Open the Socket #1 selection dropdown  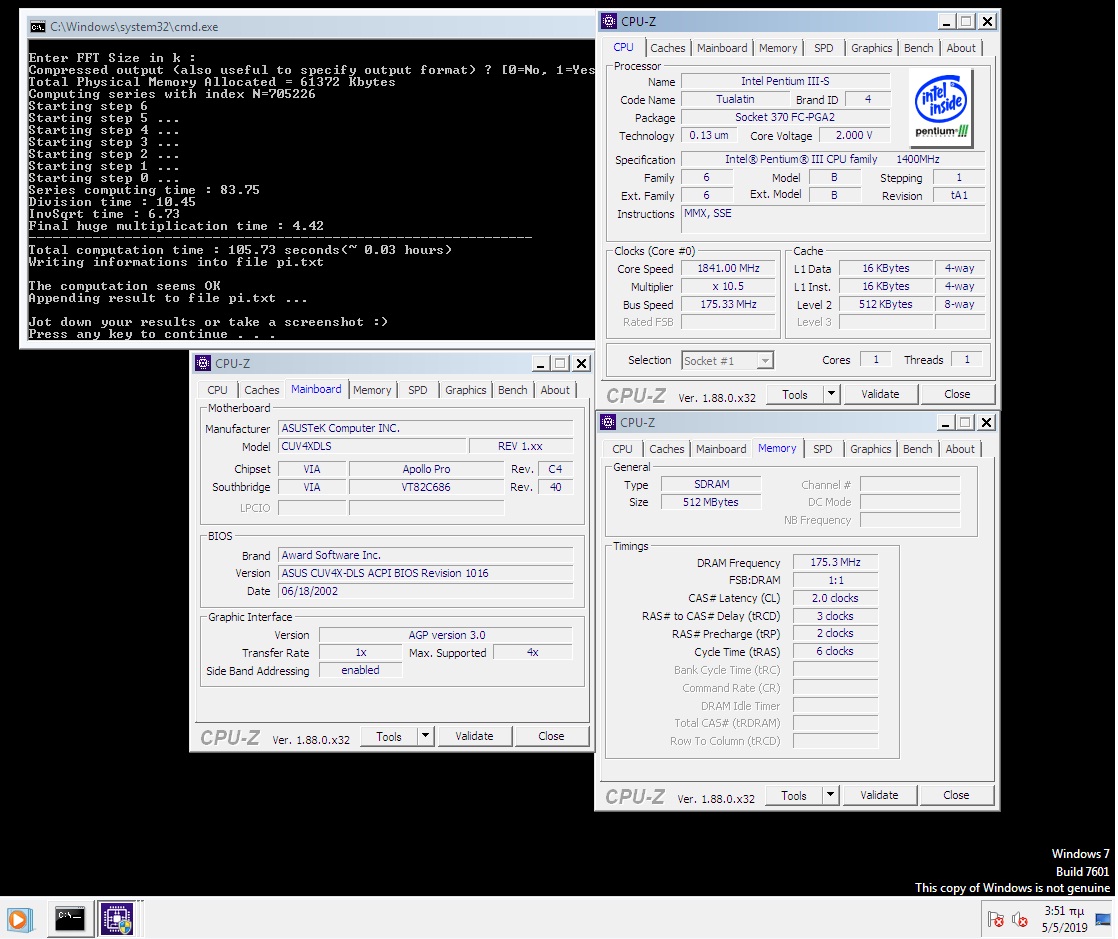point(765,361)
